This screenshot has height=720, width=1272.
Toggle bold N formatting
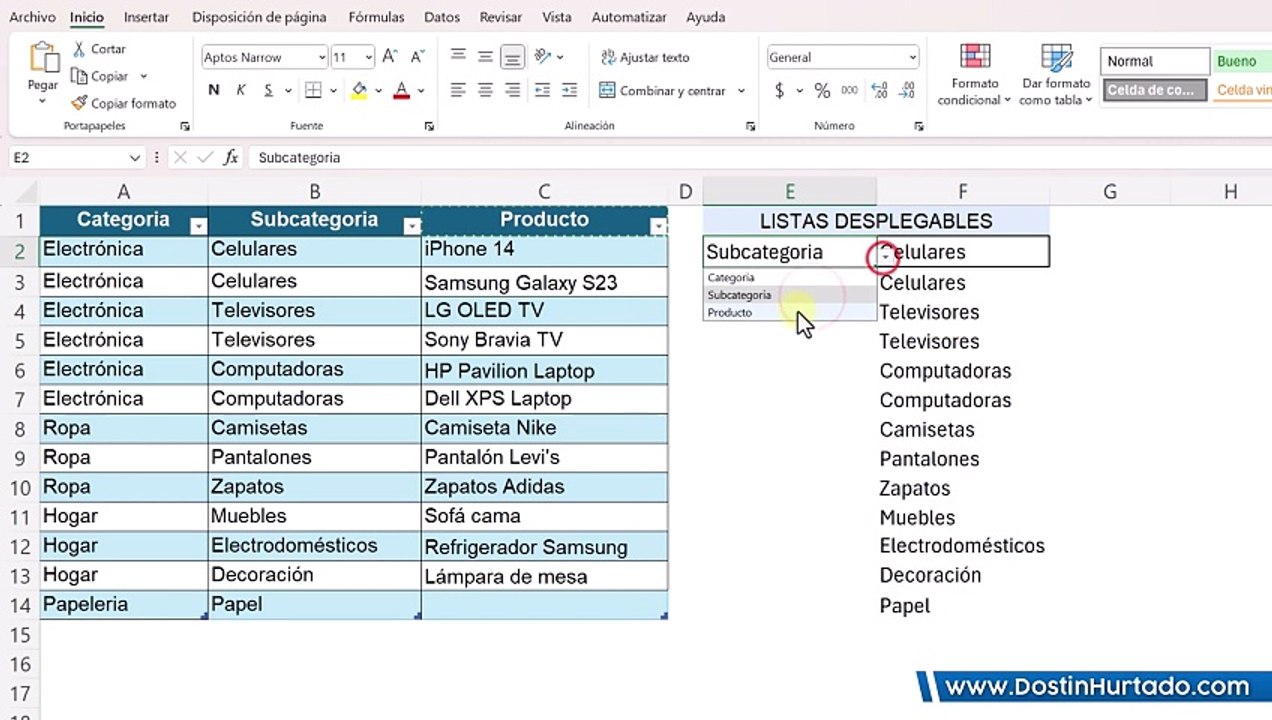(x=213, y=90)
